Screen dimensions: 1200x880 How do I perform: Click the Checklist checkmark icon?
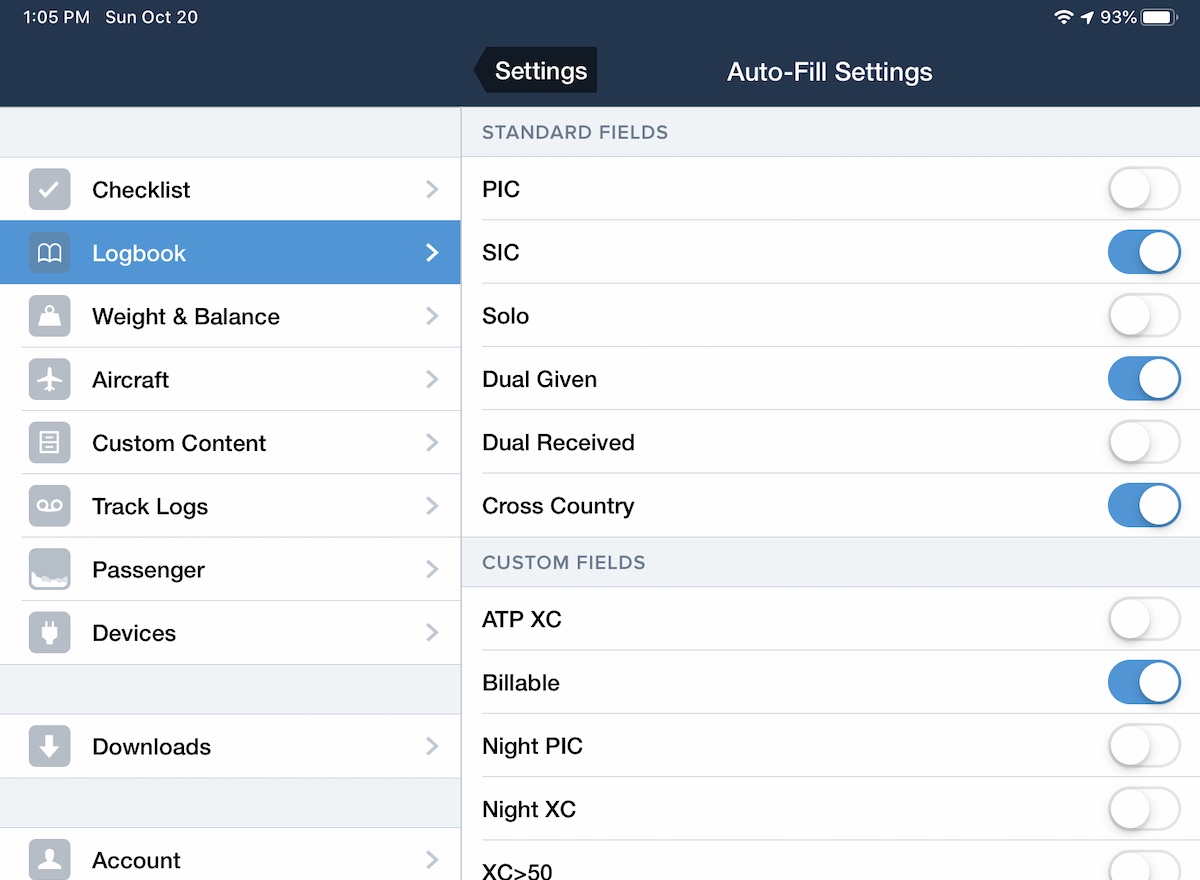pos(49,190)
